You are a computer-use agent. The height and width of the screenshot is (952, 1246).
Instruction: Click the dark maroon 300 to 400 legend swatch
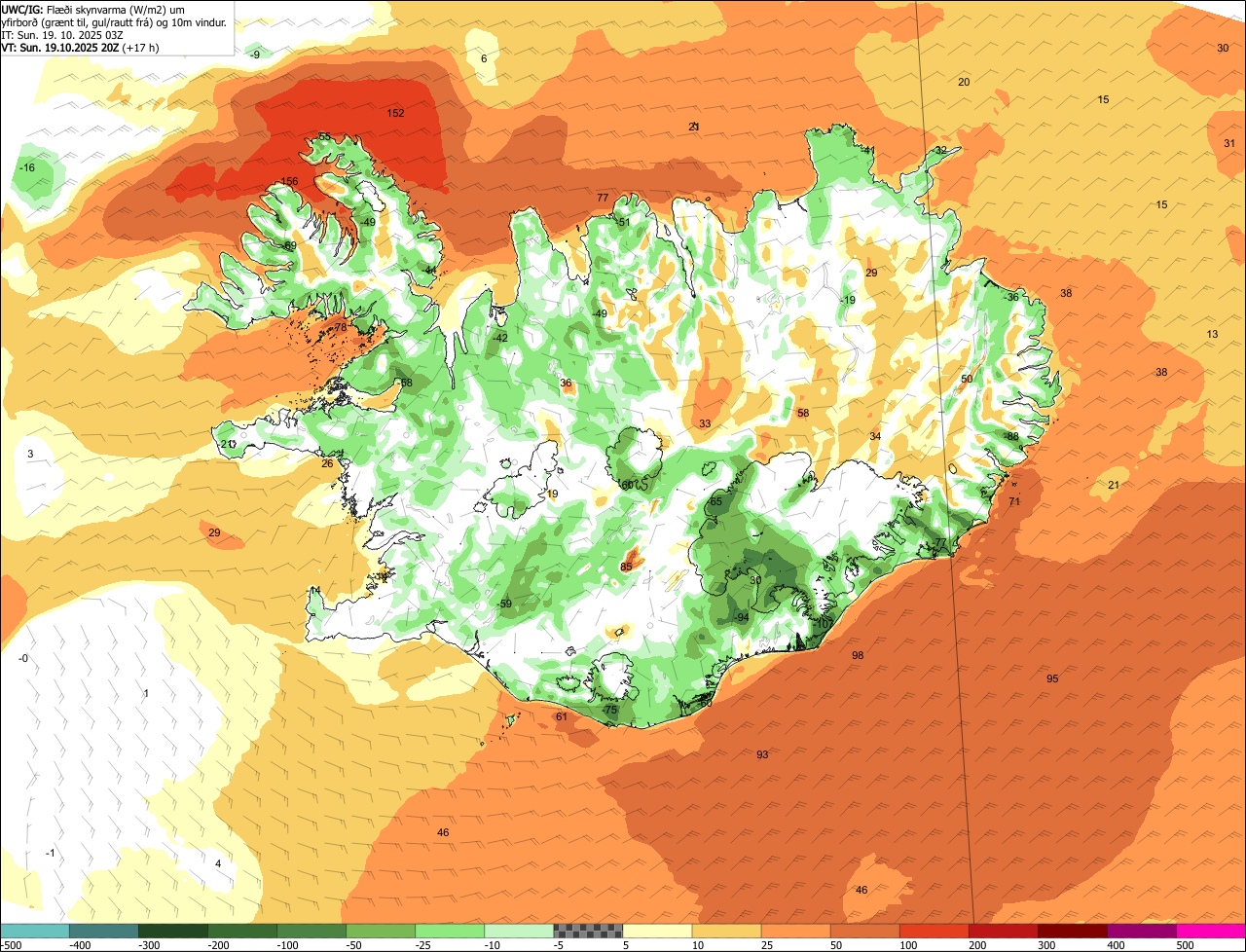tap(1072, 931)
